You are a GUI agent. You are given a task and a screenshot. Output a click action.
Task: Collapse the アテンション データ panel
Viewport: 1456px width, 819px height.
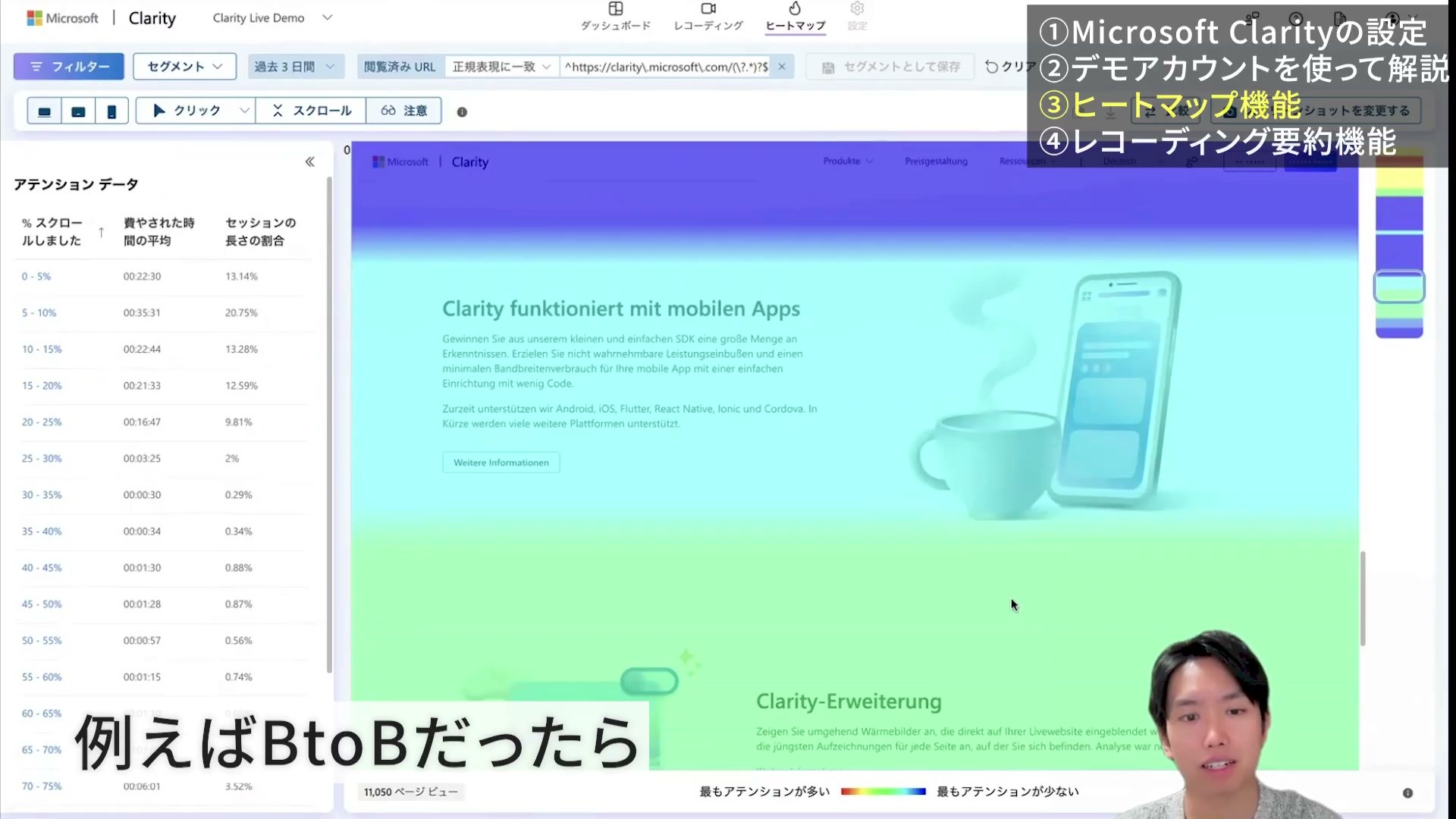309,162
